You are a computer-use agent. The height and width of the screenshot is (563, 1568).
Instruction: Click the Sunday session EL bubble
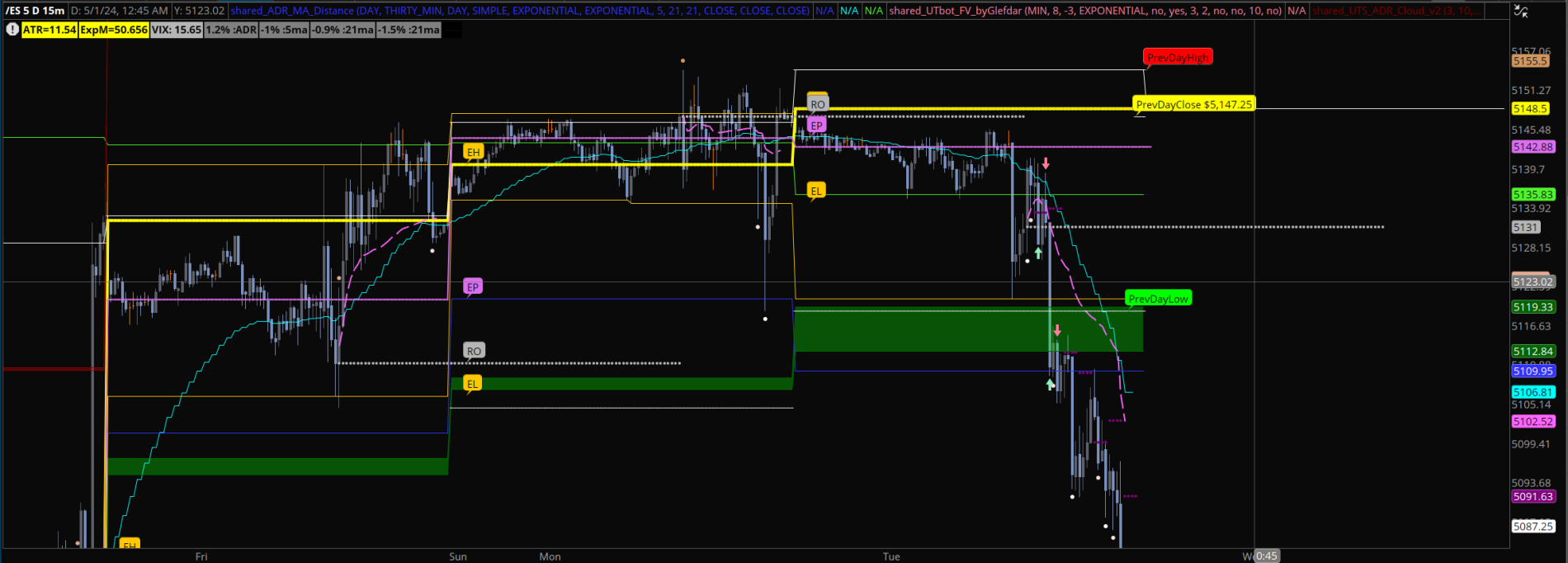point(472,383)
